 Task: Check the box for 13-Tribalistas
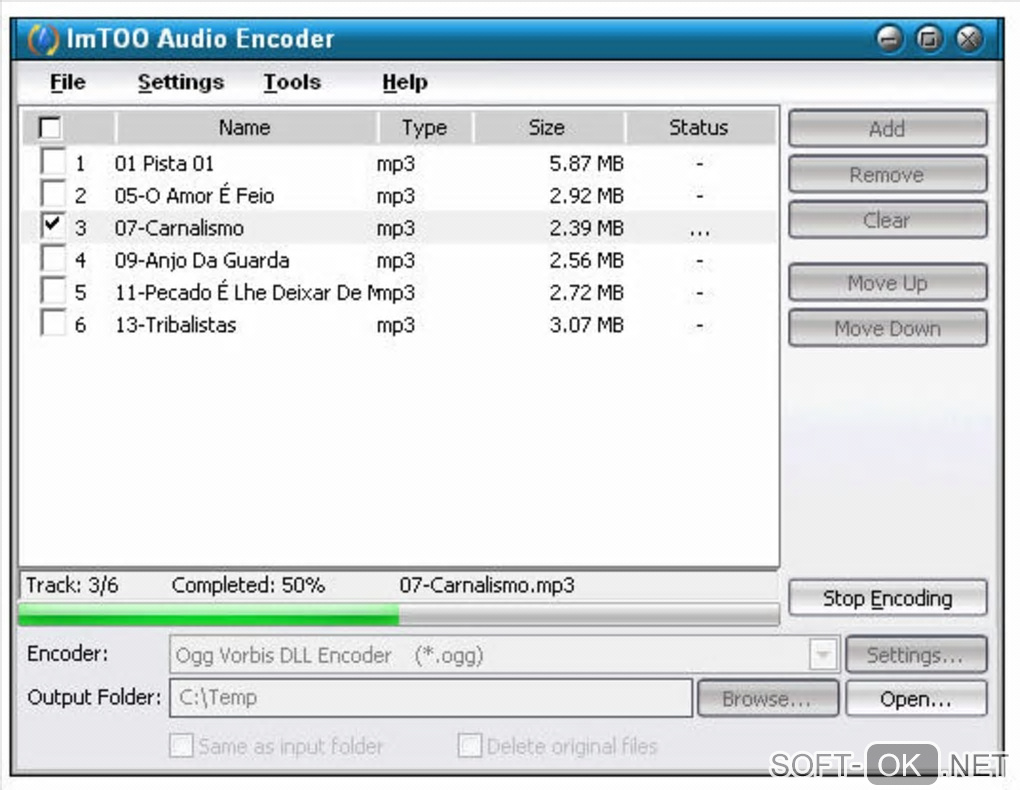tap(53, 322)
